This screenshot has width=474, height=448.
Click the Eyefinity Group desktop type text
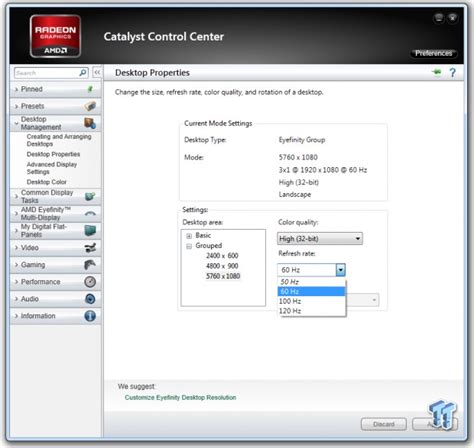coord(302,140)
